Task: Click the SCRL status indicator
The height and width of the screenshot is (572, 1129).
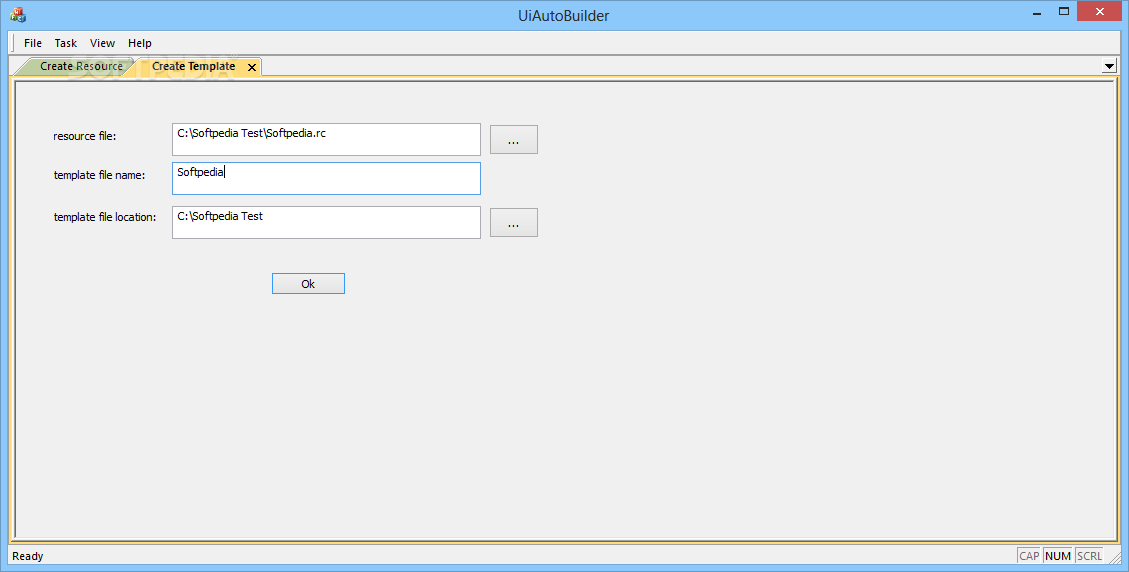Action: click(x=1089, y=556)
